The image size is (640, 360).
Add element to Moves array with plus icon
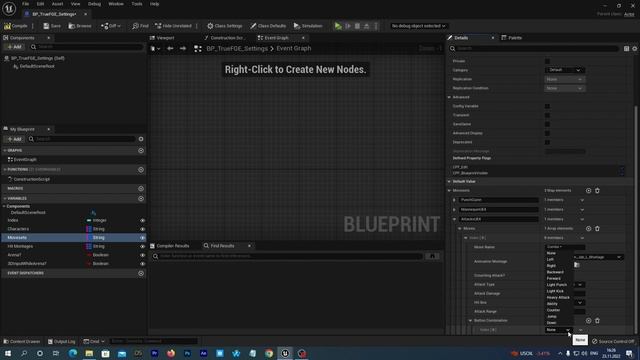coord(588,229)
